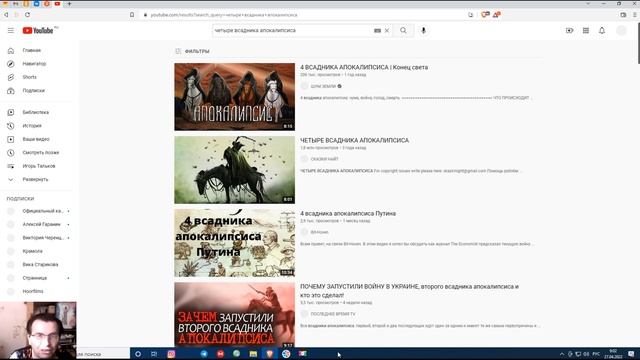The height and width of the screenshot is (360, 640).
Task: Open title 'ЧЕТЫРЕ ВСАДНИКА АПОКАЛИПСИСА'
Action: (354, 140)
